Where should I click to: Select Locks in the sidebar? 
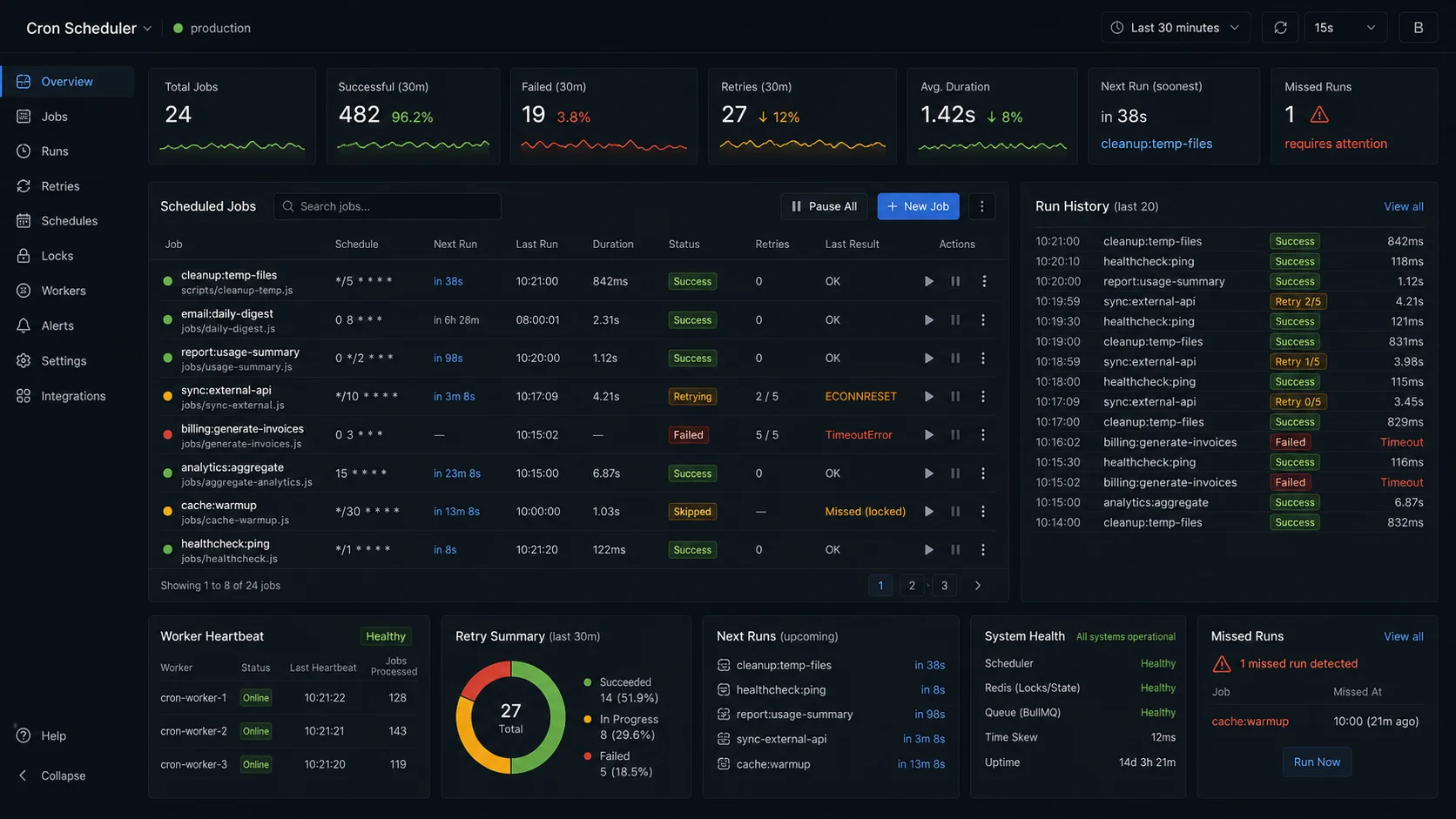click(57, 256)
